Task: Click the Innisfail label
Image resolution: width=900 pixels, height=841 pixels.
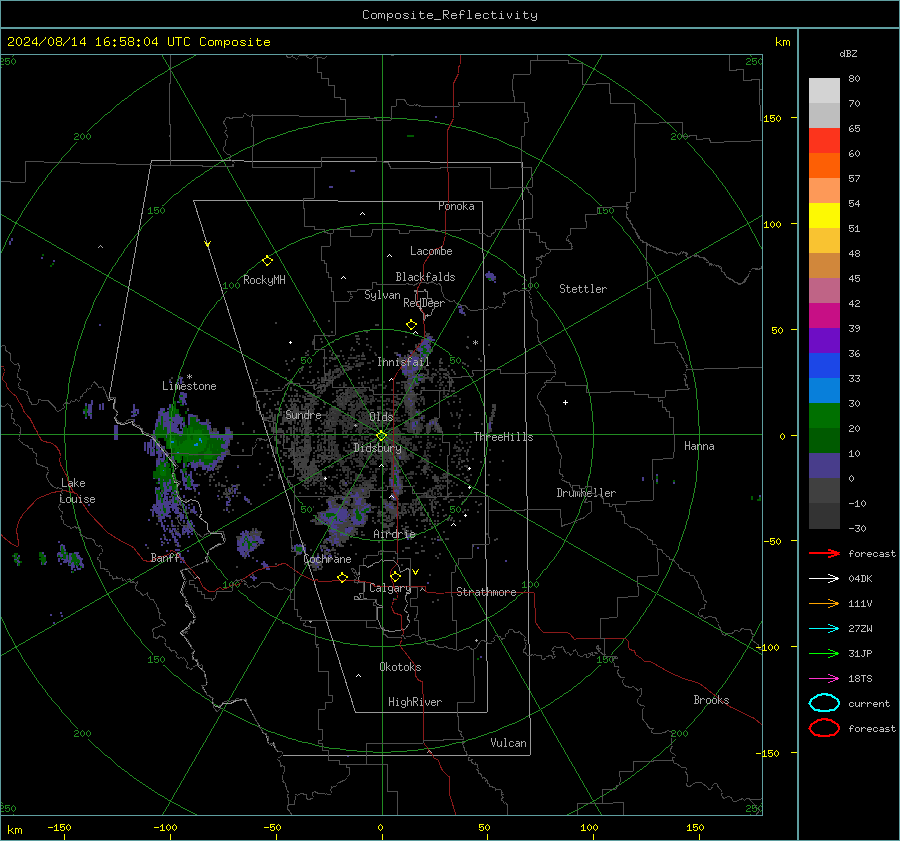Action: 403,362
